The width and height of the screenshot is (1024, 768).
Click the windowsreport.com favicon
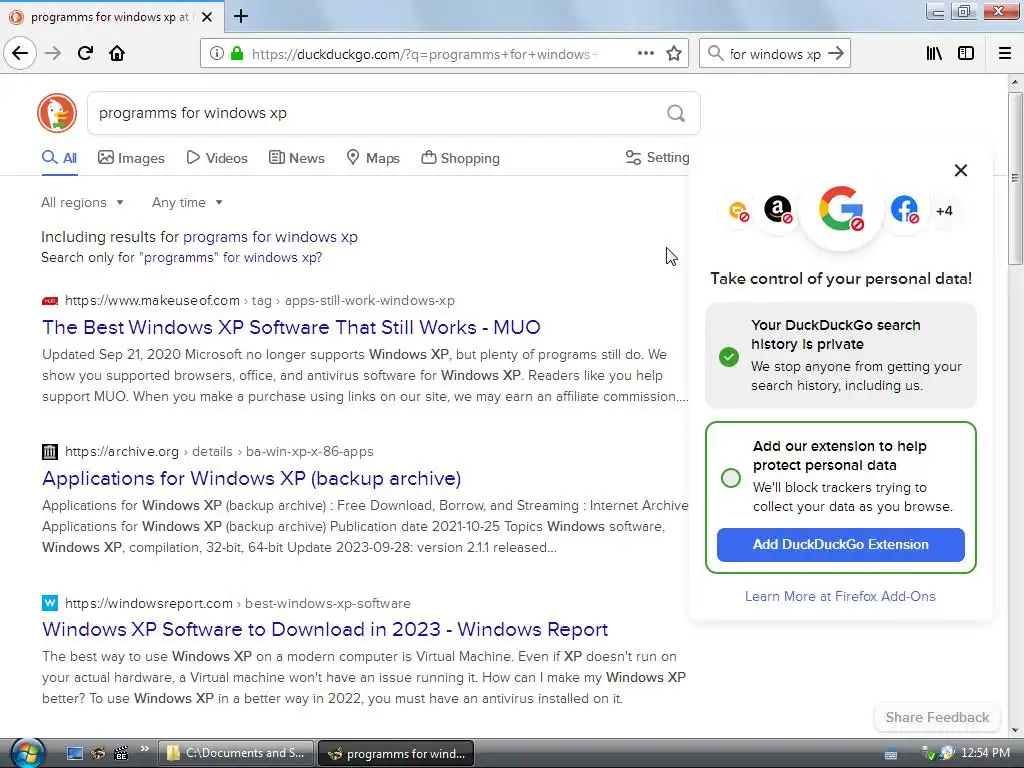click(x=50, y=603)
